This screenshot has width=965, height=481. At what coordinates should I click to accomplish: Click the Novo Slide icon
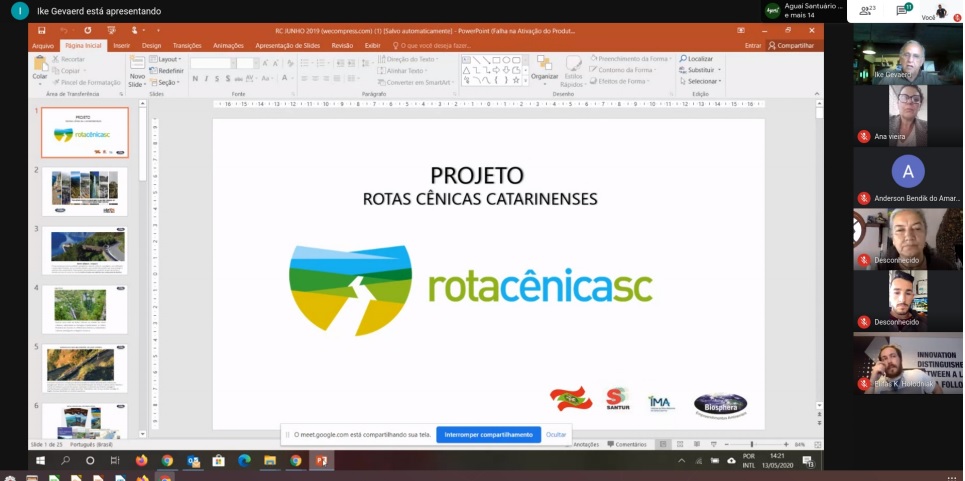coord(137,63)
